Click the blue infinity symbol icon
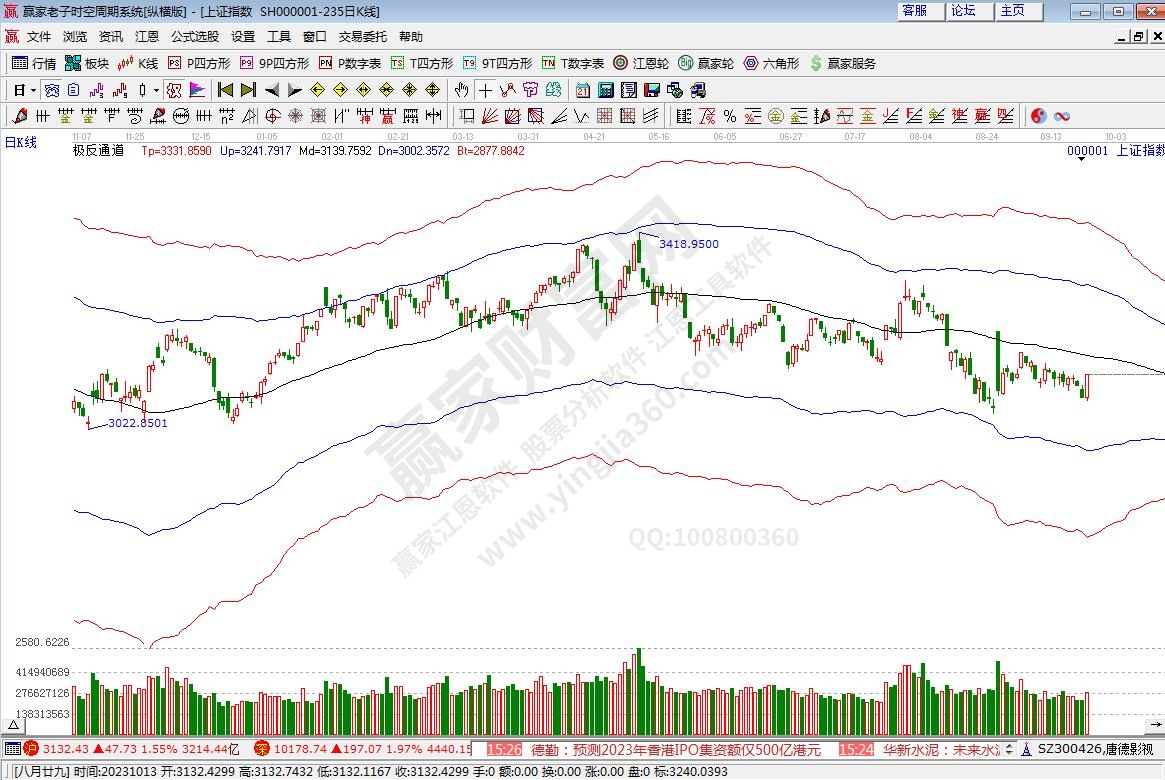This screenshot has height=780, width=1165. coord(1062,115)
